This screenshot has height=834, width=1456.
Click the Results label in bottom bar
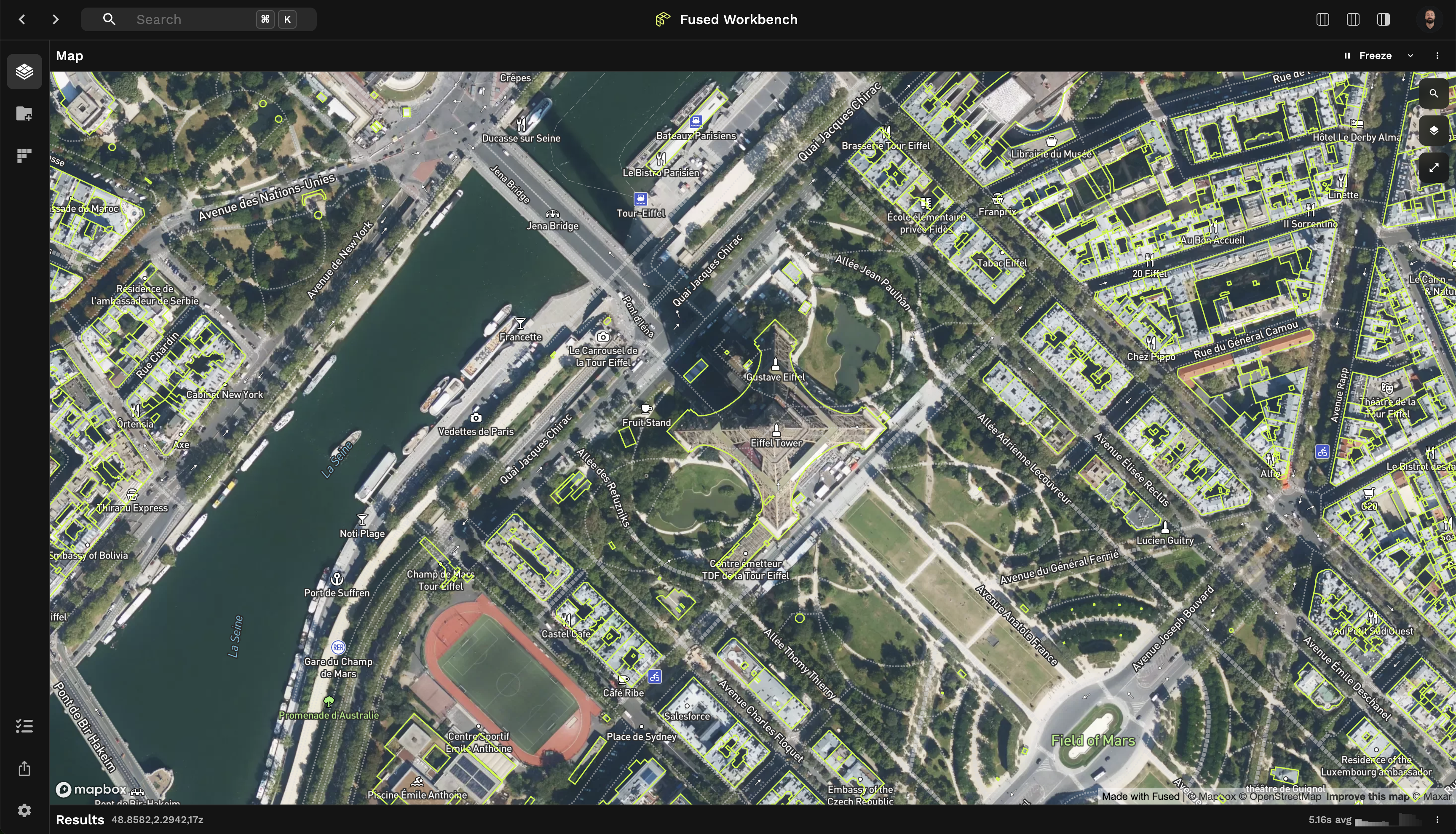pyautogui.click(x=80, y=820)
